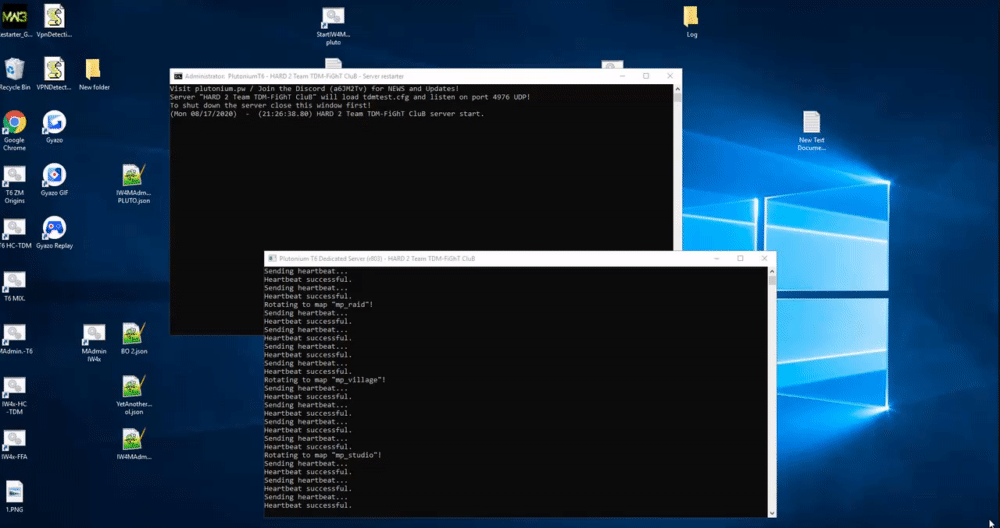Screen dimensions: 1000x528
Task: Click 'Rotating to map "mp_raid"!' console line
Action: (x=318, y=305)
